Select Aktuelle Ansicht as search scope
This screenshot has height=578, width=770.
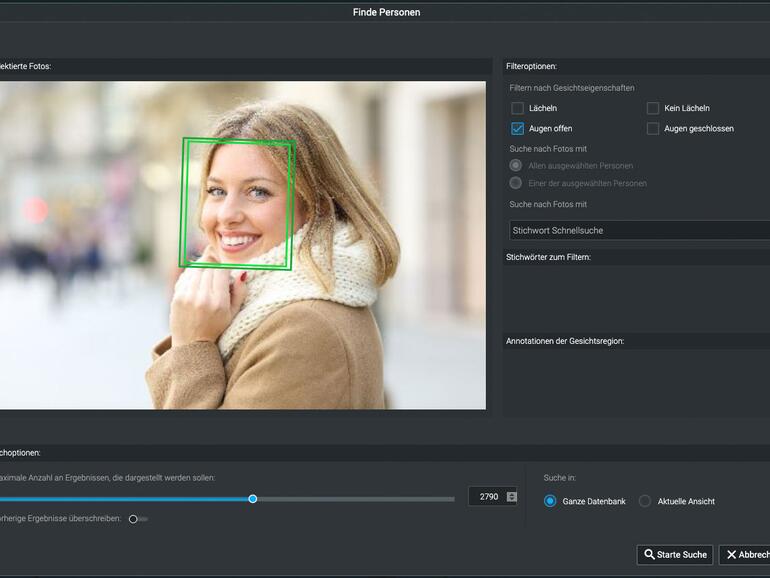pyautogui.click(x=645, y=501)
